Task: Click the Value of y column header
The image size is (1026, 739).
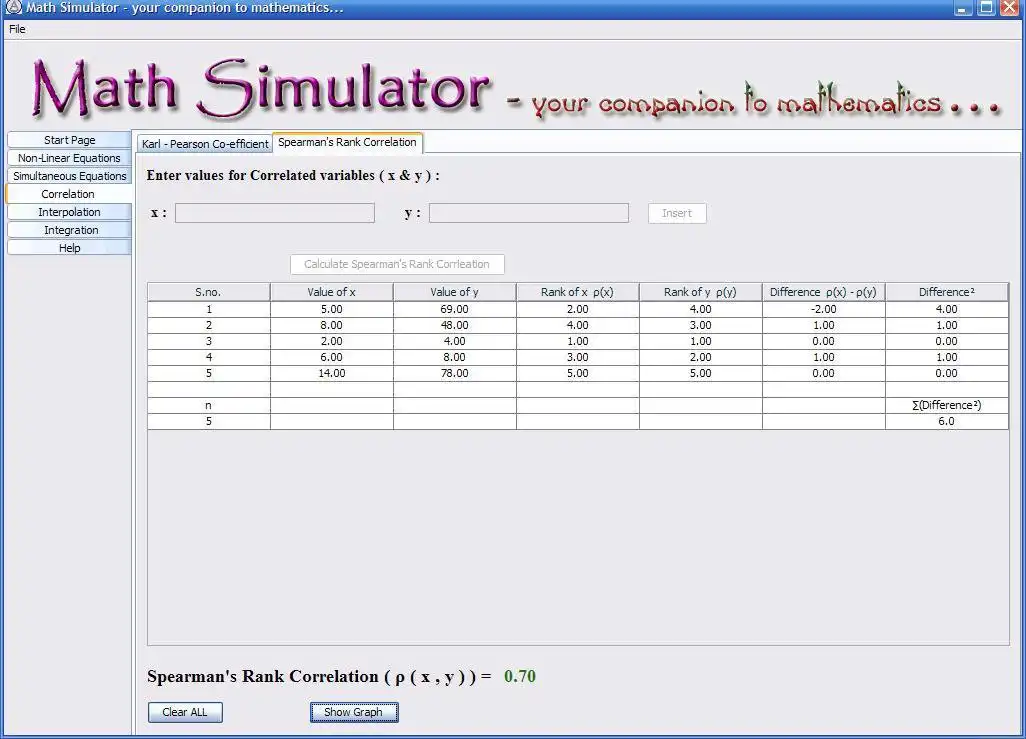Action: coord(455,292)
